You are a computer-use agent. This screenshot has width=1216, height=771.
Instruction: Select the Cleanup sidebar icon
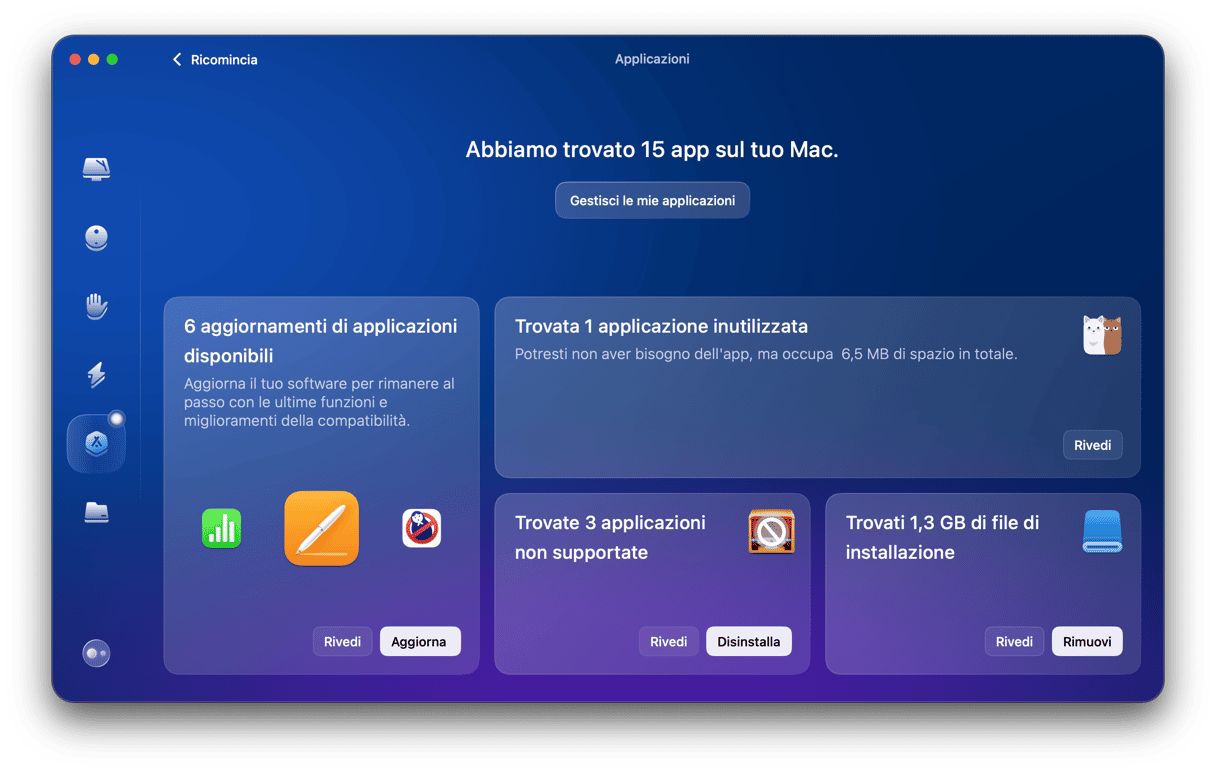[96, 238]
